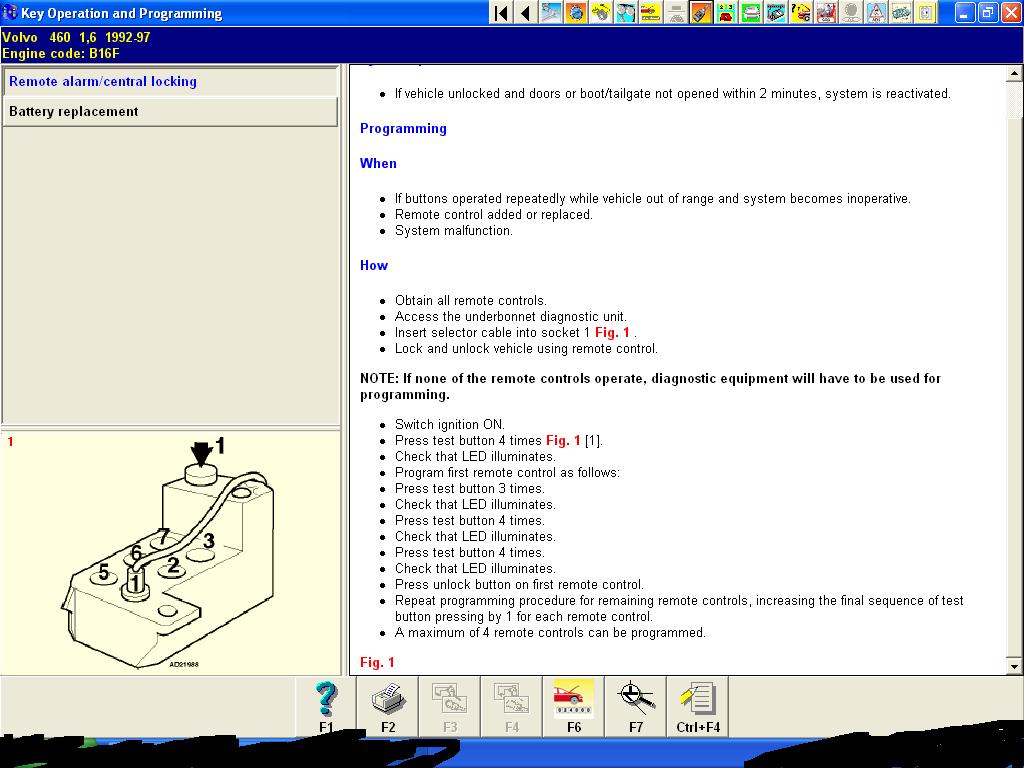The image size is (1024, 768).
Task: Click 'Obtain all remote controls.' line
Action: coord(471,300)
